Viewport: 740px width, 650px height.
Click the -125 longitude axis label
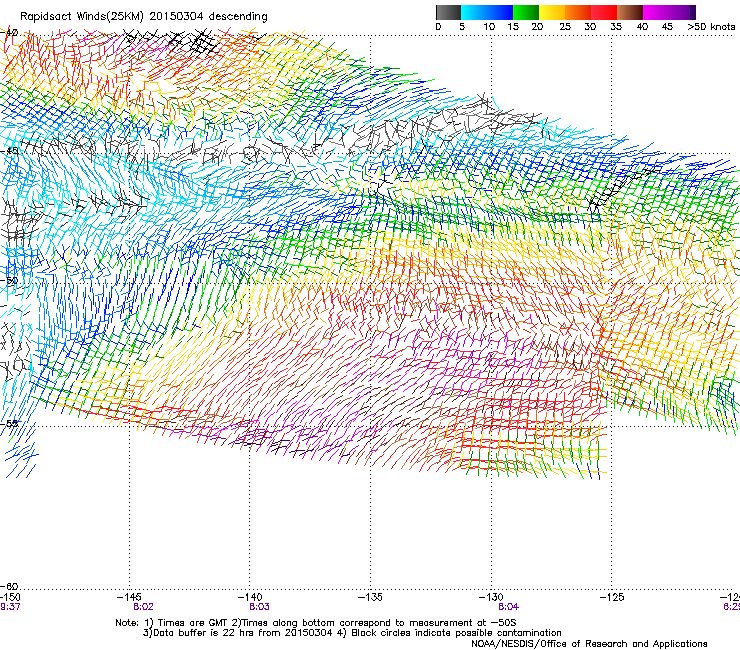point(611,597)
